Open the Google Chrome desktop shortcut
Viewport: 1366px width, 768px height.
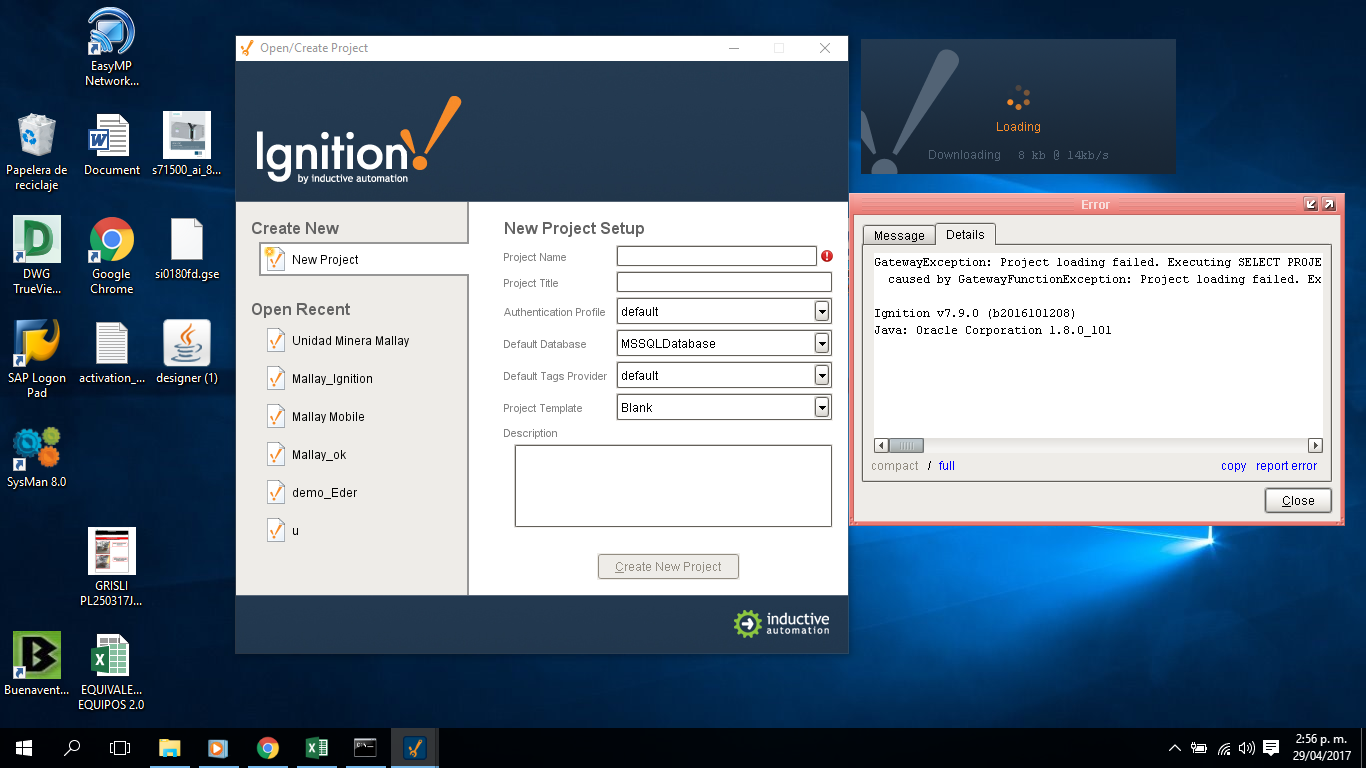[x=112, y=255]
